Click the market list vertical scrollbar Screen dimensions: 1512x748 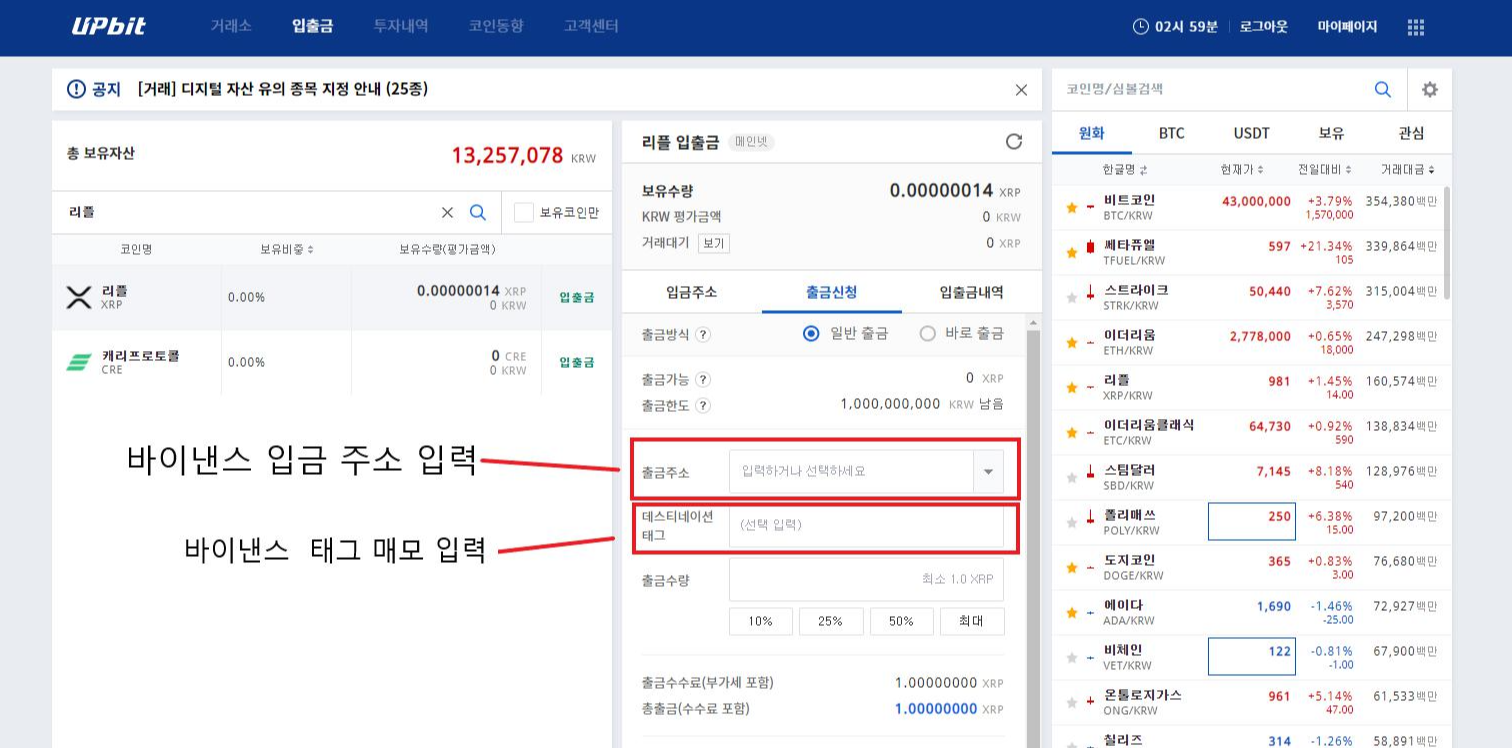1446,243
